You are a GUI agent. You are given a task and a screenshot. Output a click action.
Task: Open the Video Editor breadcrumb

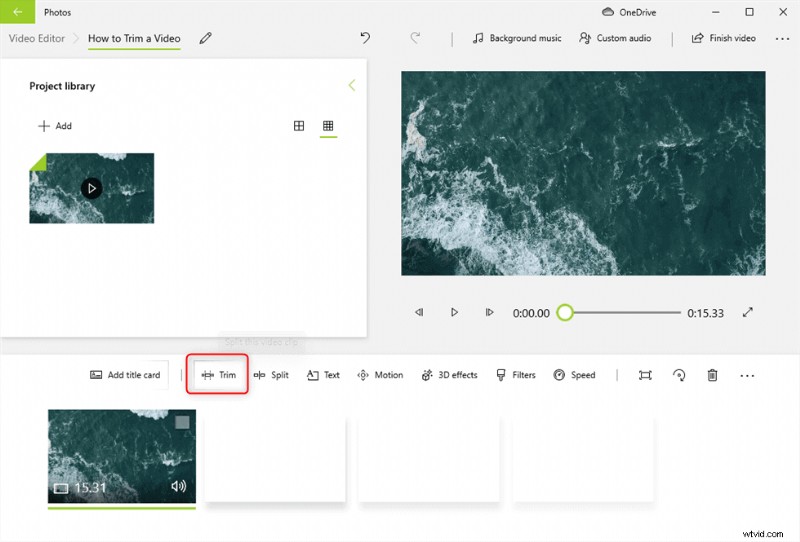tap(37, 38)
